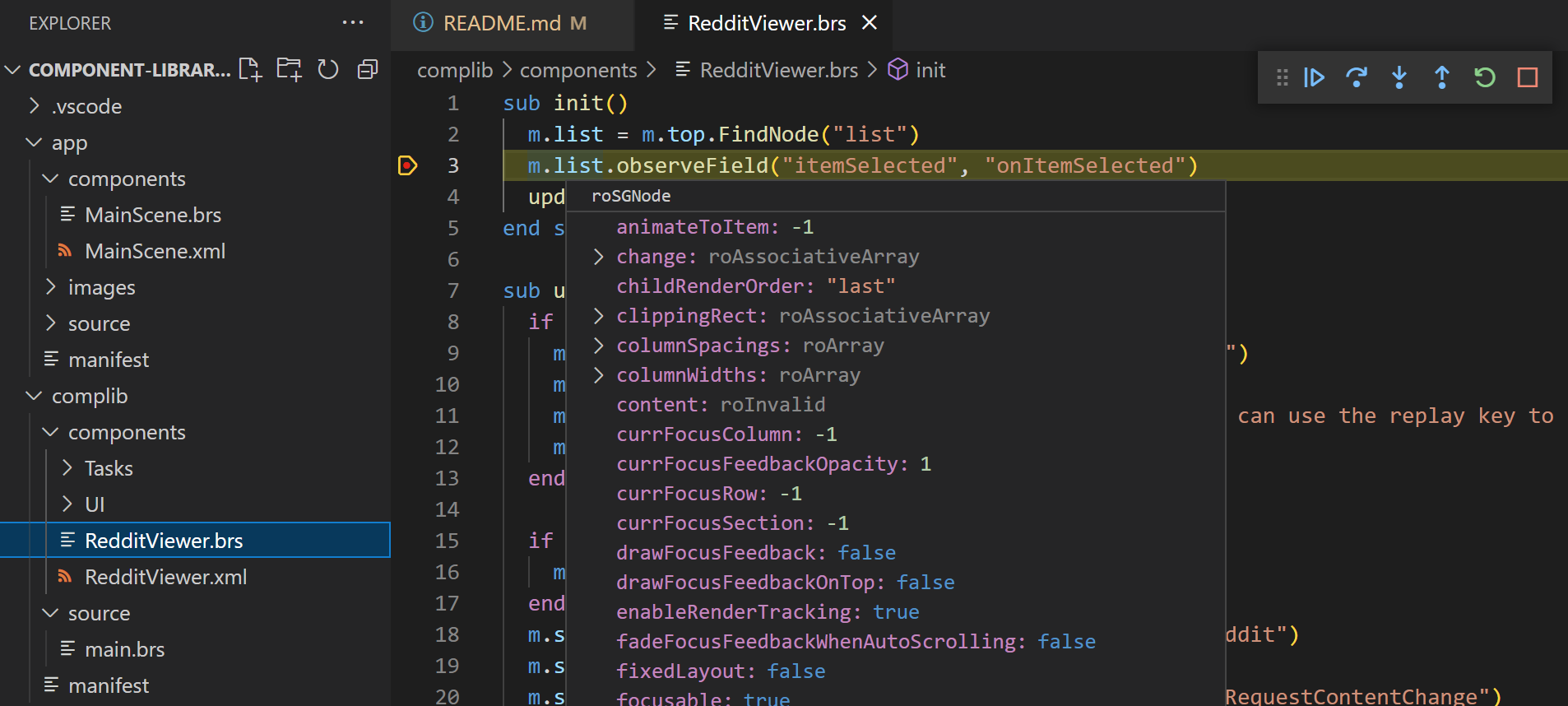Click the debug Stop icon

tap(1528, 77)
